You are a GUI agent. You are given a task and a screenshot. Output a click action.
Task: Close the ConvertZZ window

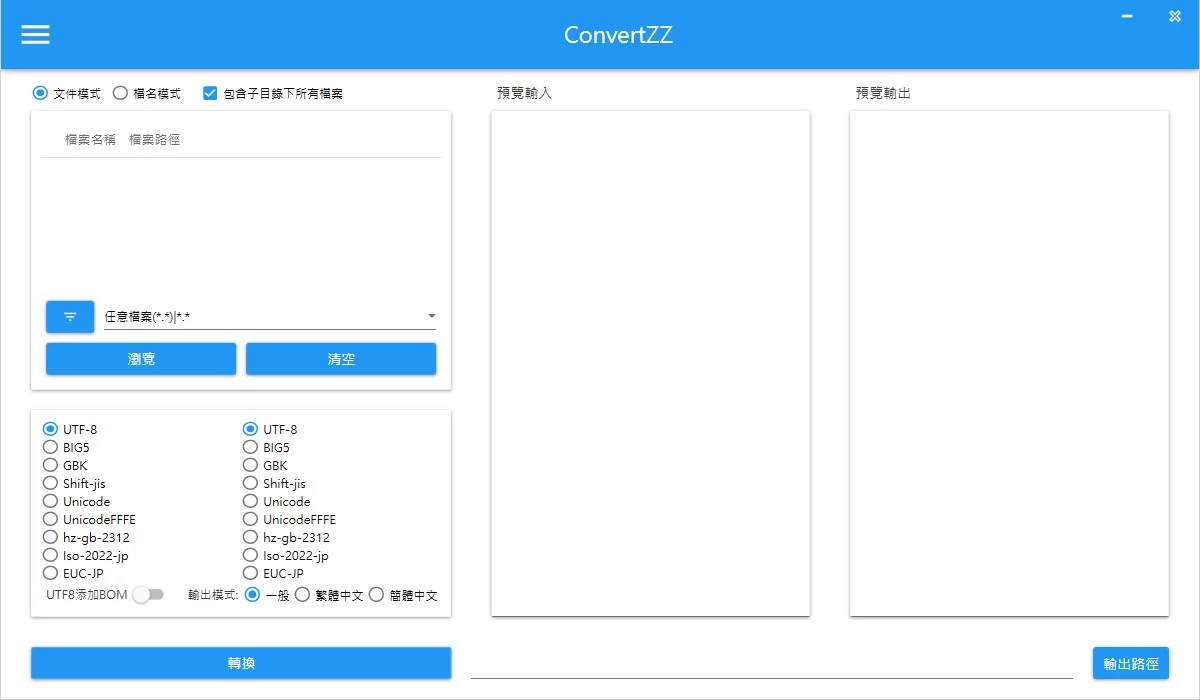[x=1175, y=16]
